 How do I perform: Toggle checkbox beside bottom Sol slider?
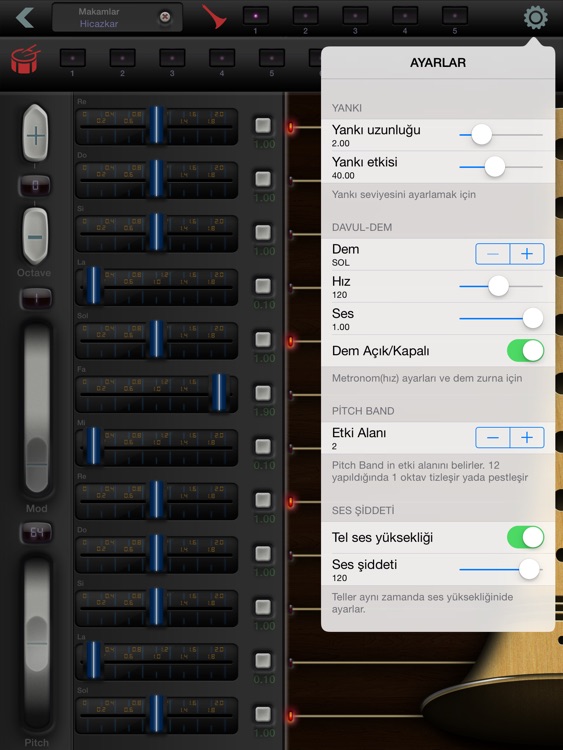[x=263, y=715]
